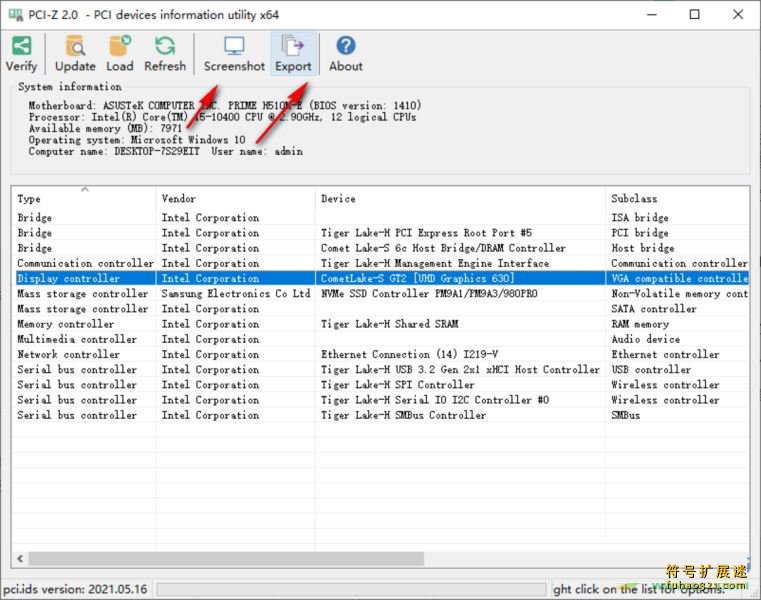Select the 'USB controller' subclass cell
Screen dimensions: 761x600
pyautogui.click(x=651, y=369)
